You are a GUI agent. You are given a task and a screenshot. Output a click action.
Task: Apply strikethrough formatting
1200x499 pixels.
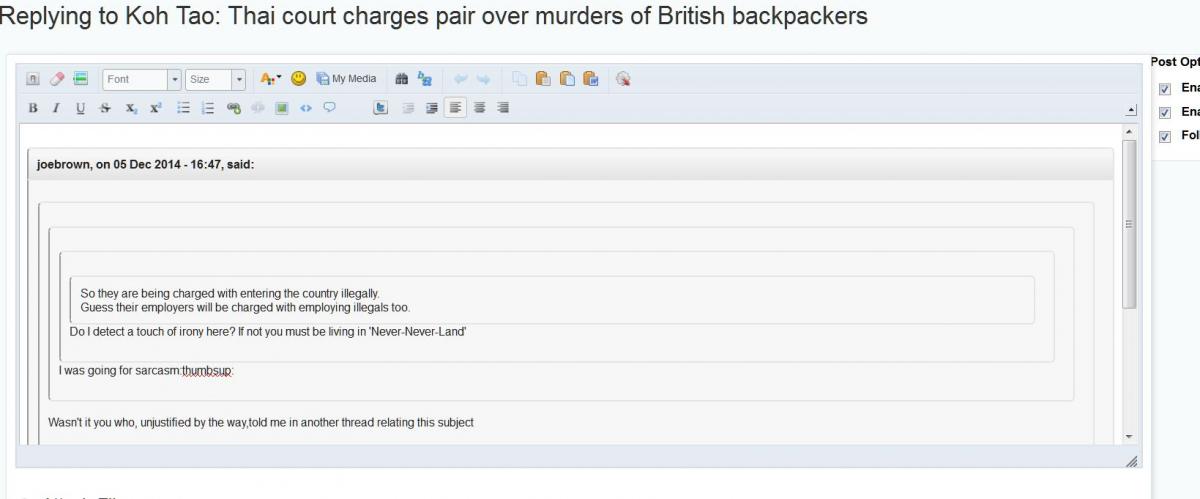tap(105, 108)
